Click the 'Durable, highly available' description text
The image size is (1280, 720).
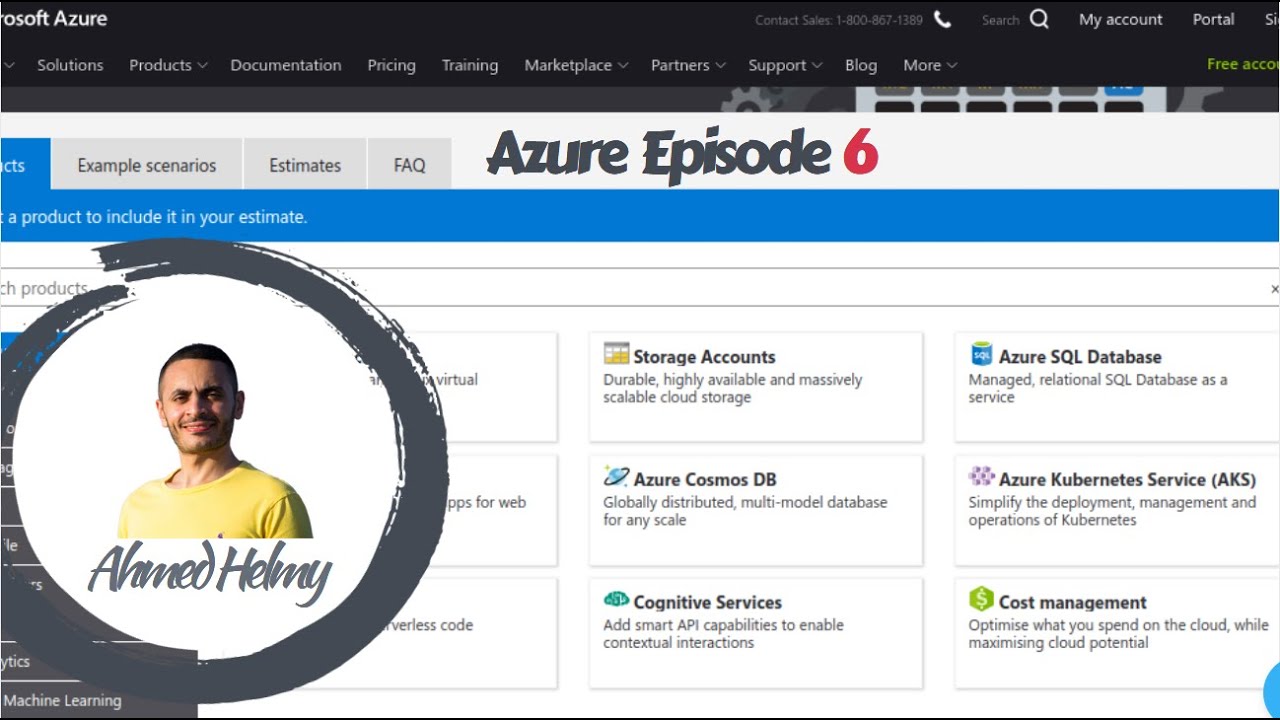pyautogui.click(x=732, y=388)
